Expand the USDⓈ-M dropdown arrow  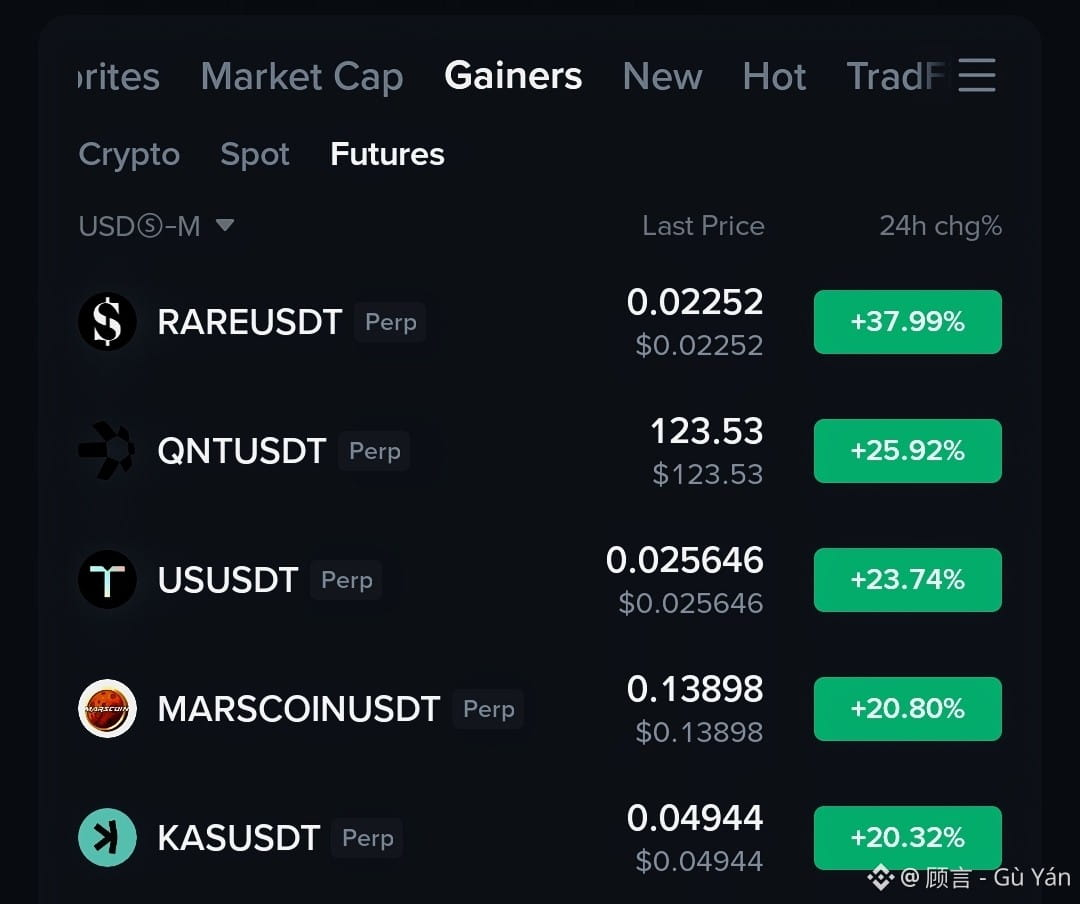pos(225,225)
